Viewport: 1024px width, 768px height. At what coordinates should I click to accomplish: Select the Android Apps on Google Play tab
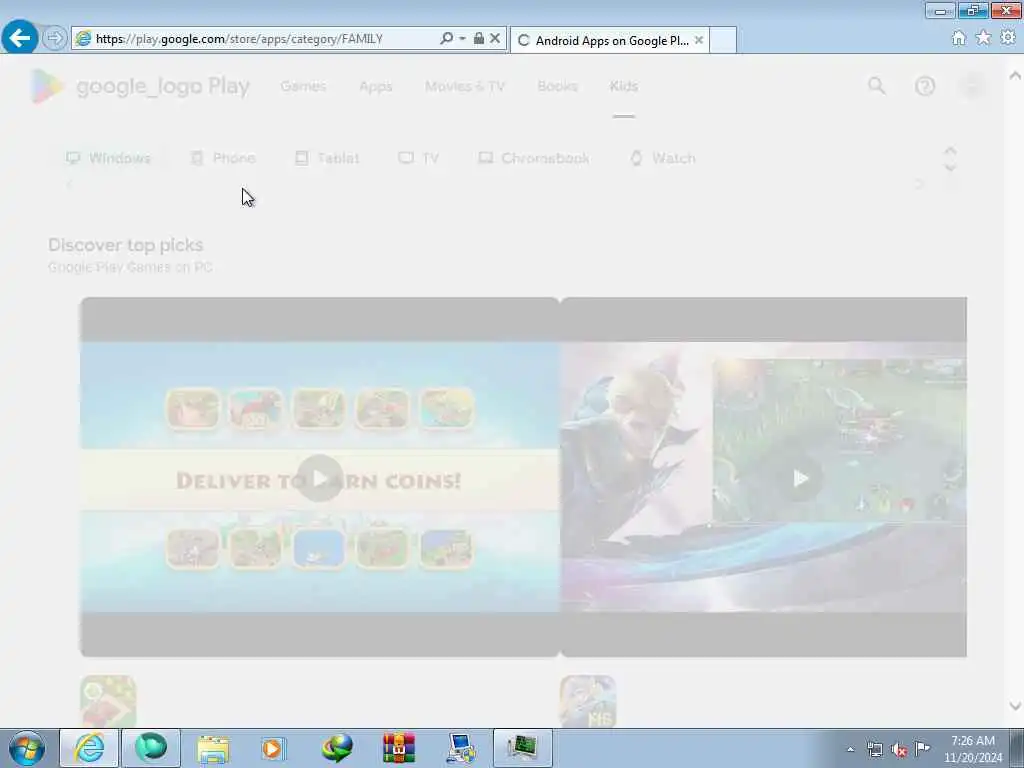coord(611,40)
